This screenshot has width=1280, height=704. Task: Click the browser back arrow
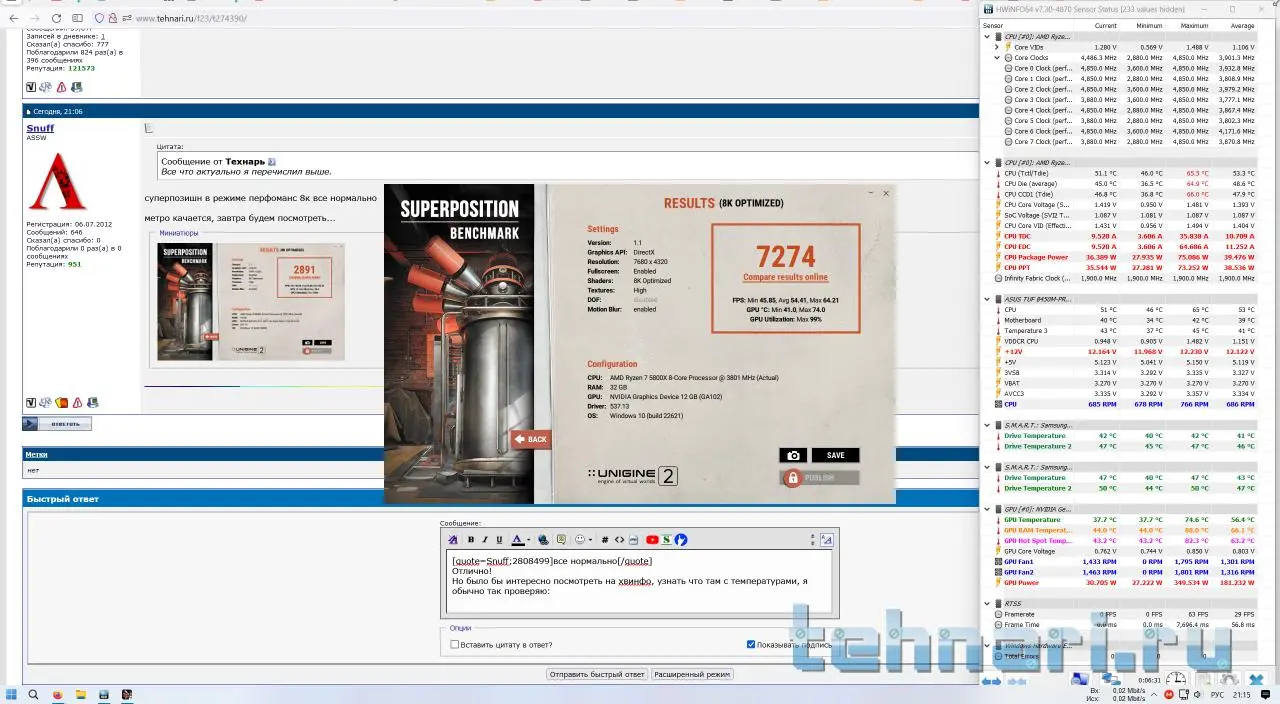point(14,18)
